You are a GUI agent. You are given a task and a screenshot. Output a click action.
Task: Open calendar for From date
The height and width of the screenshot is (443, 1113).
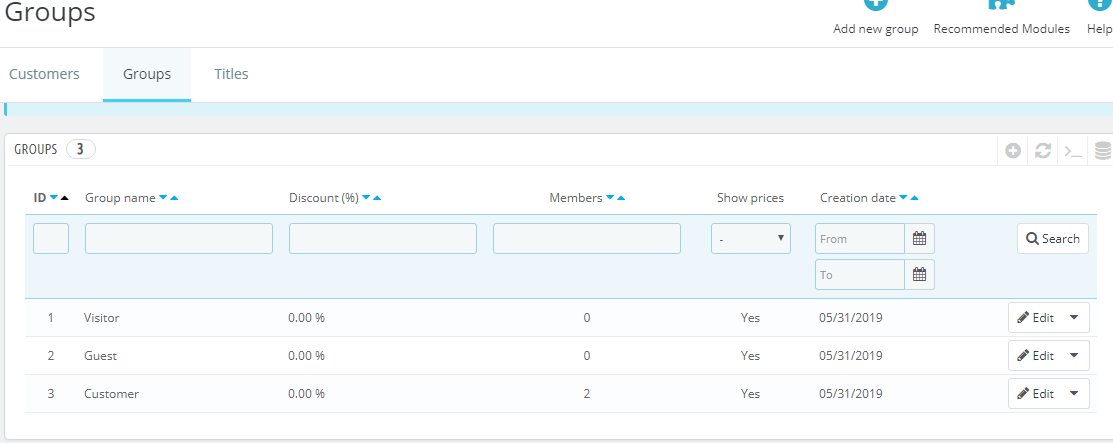(919, 239)
